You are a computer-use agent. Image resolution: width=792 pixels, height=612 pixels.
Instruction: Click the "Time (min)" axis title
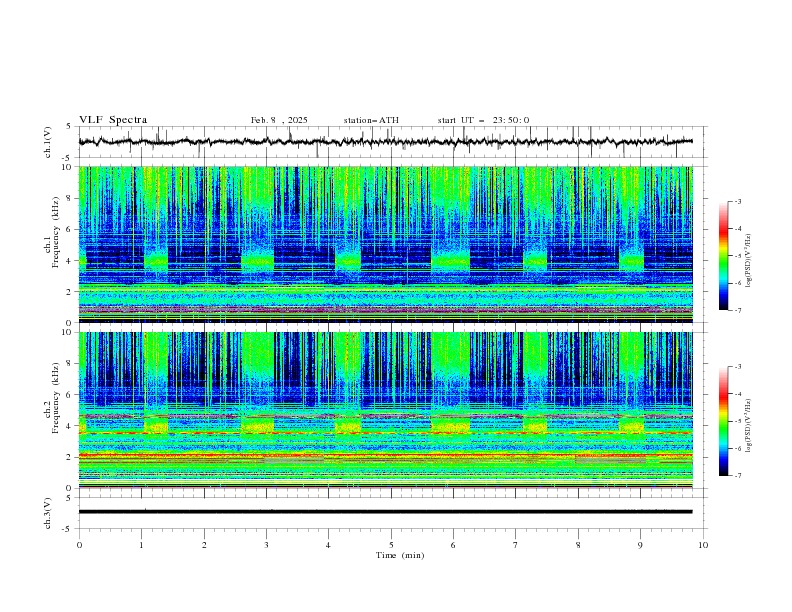400,555
